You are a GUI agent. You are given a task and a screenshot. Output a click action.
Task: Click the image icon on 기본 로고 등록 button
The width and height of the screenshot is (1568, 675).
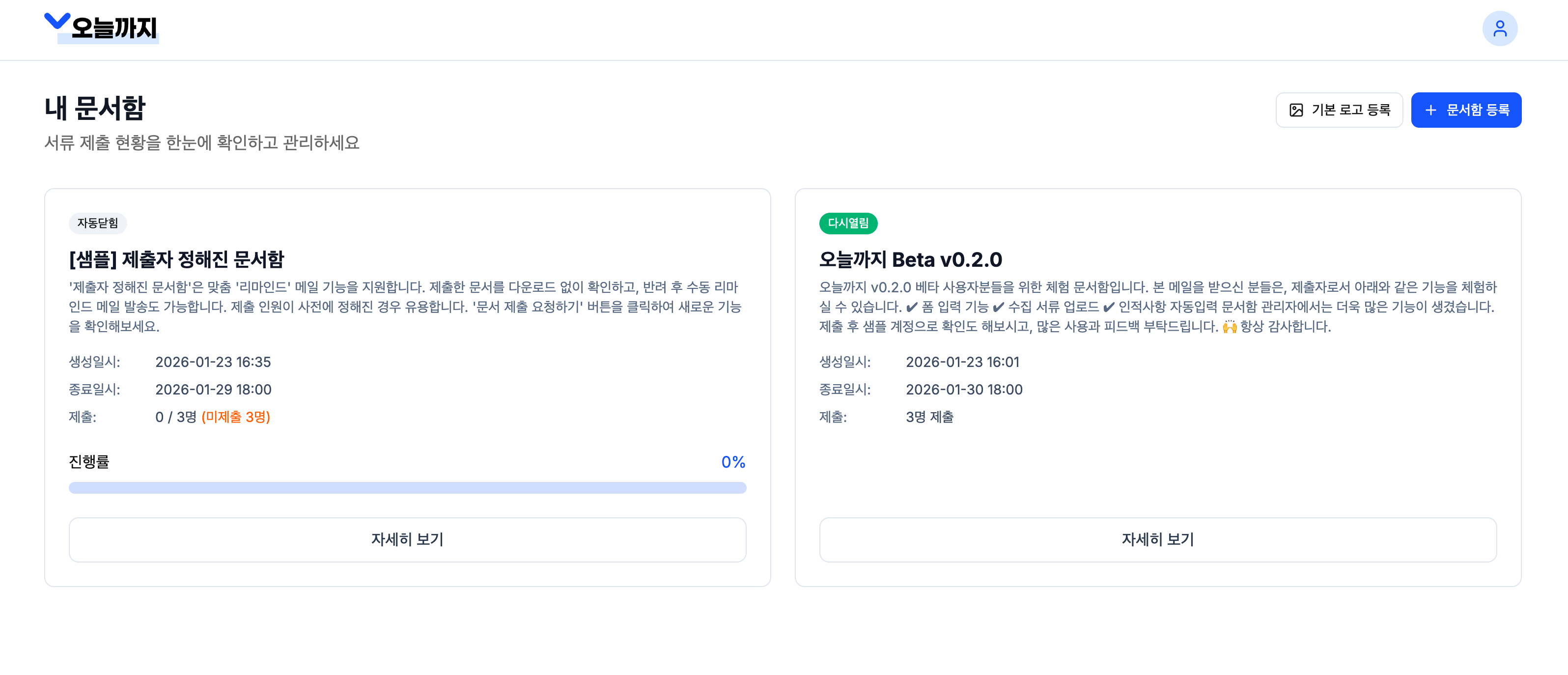[1296, 110]
